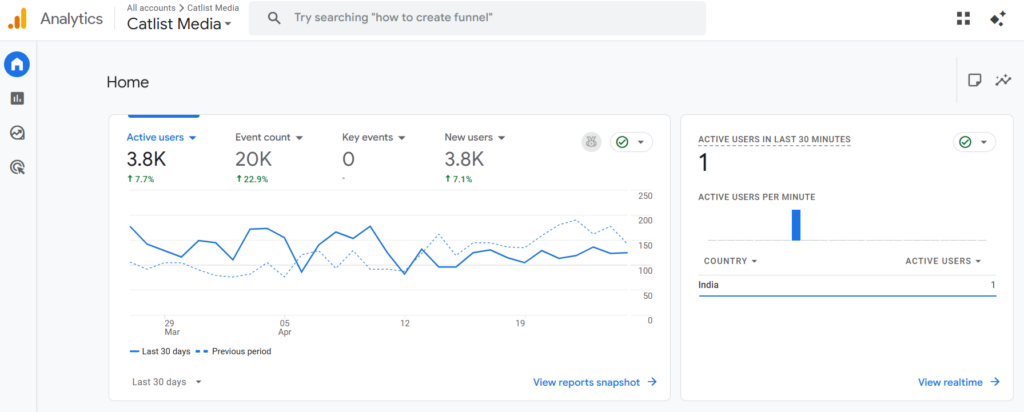Click the blue active users per minute bar
Screen dimensions: 1024x412
point(796,225)
